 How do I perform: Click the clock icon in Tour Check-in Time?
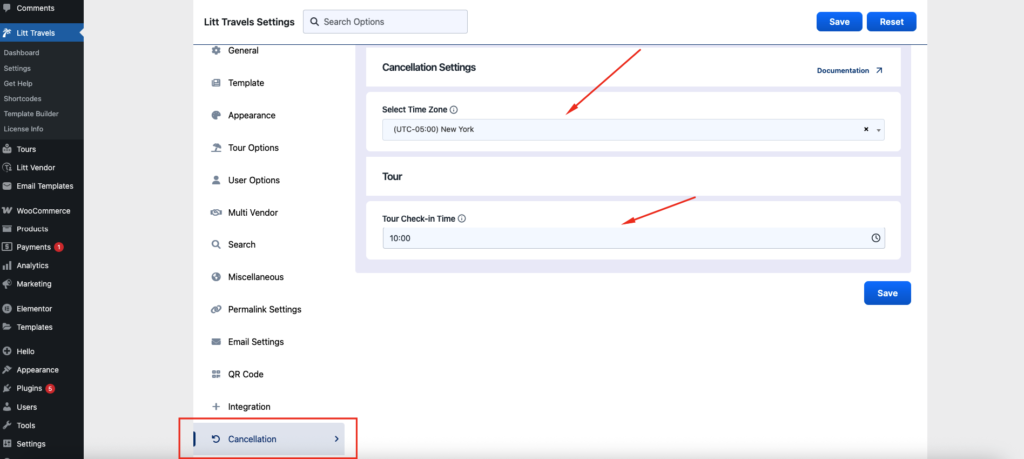[875, 238]
